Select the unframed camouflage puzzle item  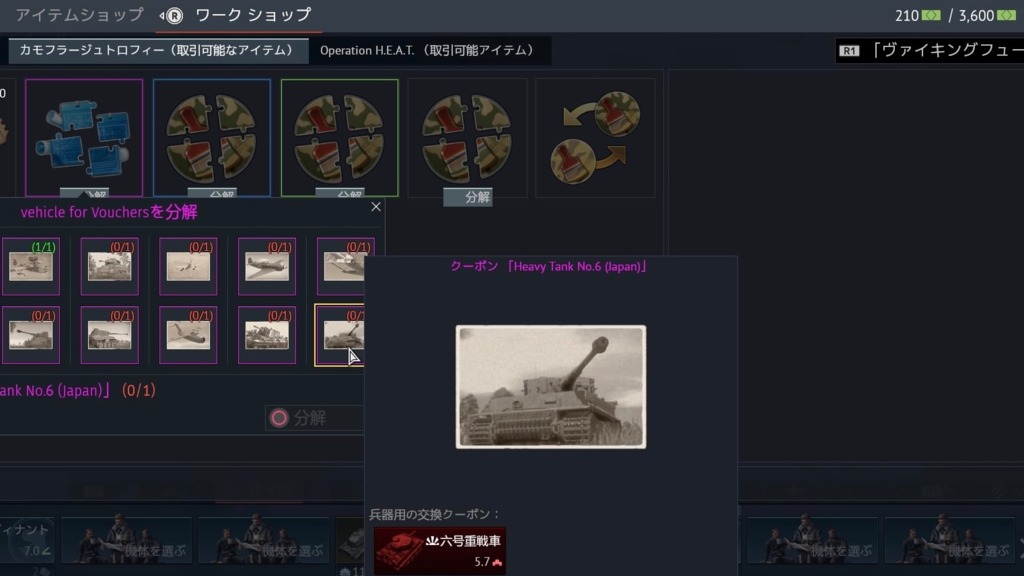[467, 138]
